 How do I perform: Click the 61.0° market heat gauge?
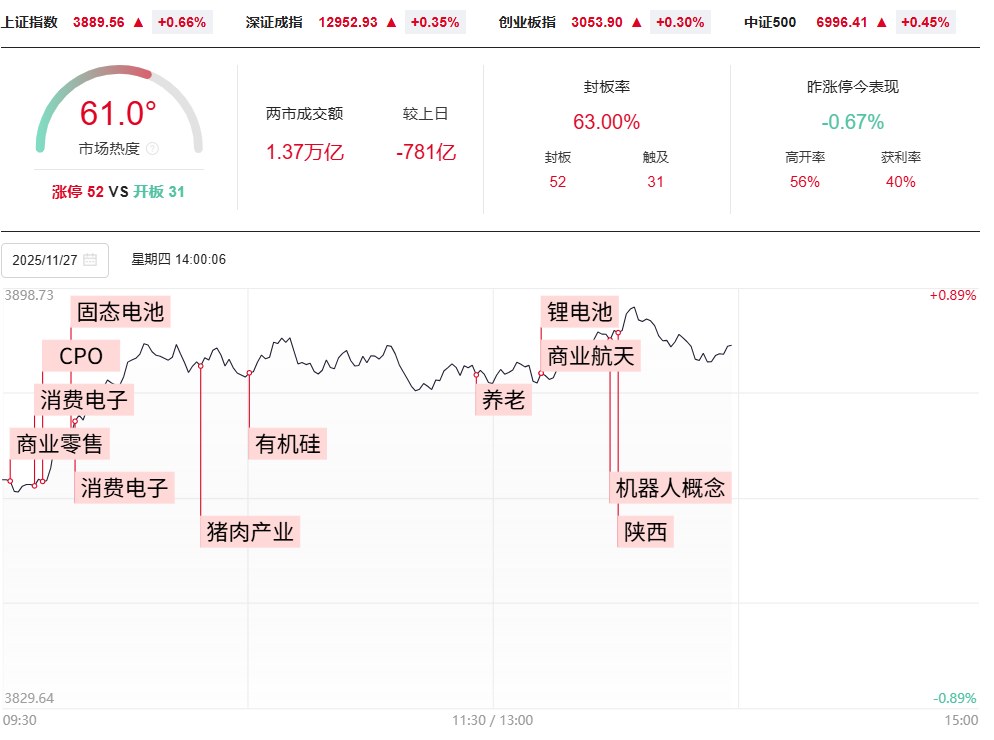[118, 113]
